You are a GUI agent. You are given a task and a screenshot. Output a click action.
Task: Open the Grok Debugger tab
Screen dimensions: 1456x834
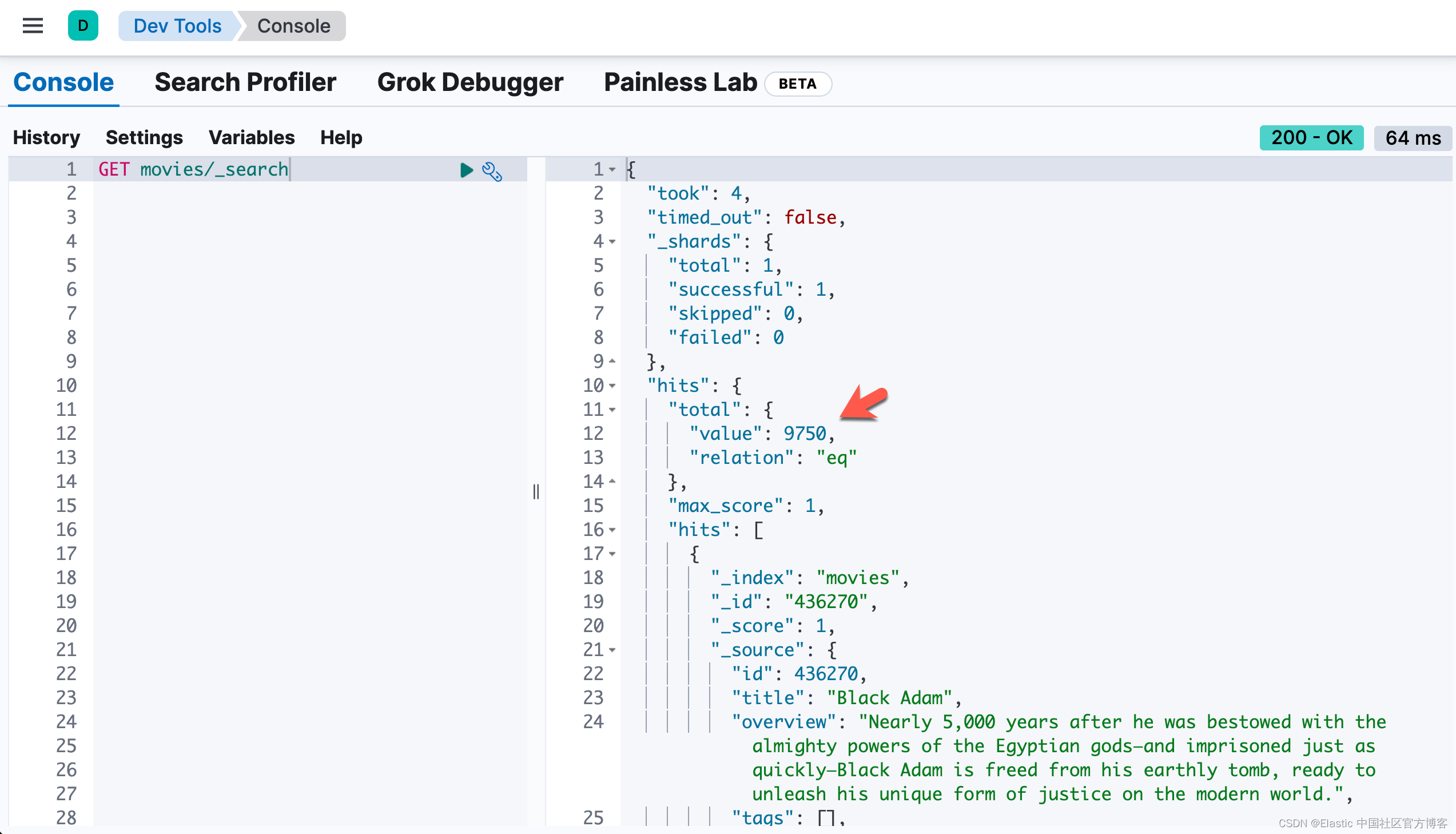pyautogui.click(x=470, y=82)
